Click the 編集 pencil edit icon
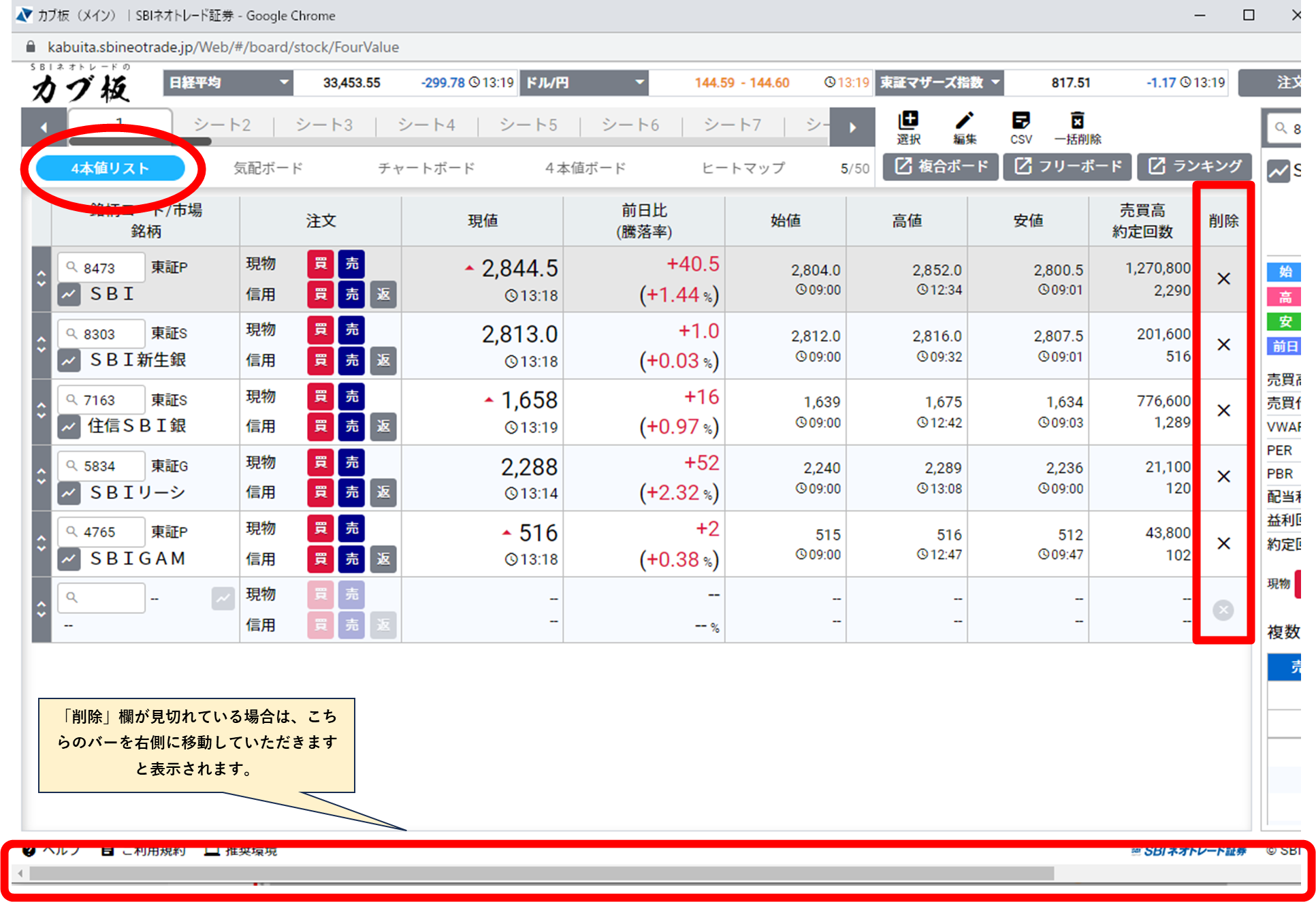Viewport: 1316px width, 902px height. [x=964, y=127]
